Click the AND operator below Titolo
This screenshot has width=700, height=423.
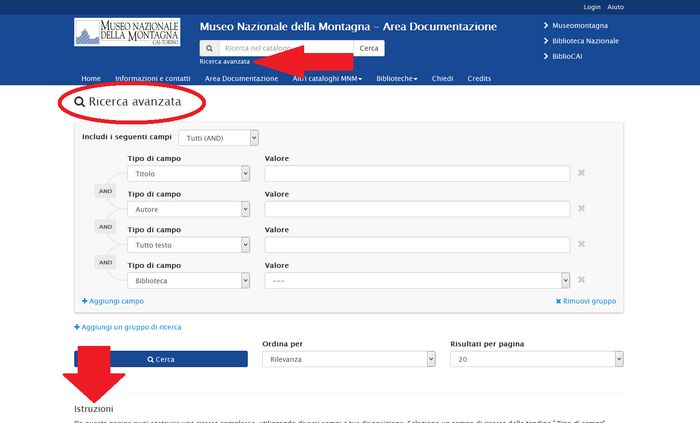pos(105,191)
